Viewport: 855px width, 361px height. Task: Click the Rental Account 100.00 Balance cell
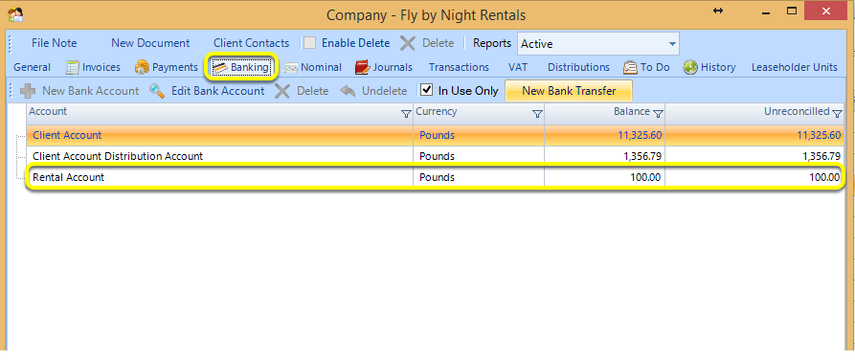pyautogui.click(x=605, y=177)
